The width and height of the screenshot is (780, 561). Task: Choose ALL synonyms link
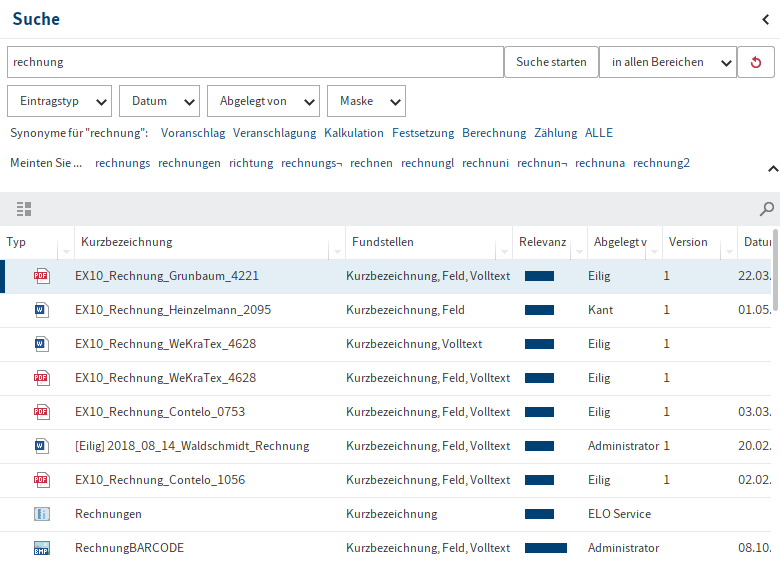click(x=599, y=133)
